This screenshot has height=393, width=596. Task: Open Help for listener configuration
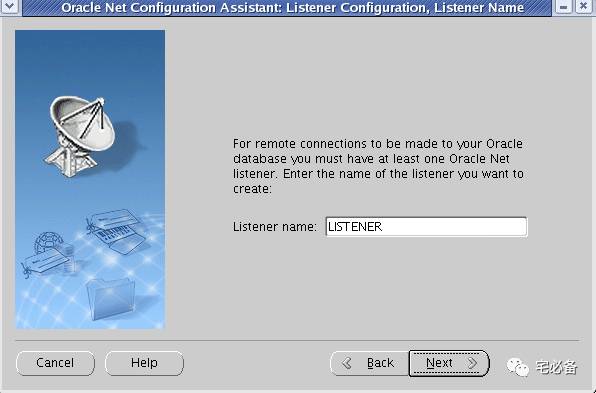[x=144, y=363]
